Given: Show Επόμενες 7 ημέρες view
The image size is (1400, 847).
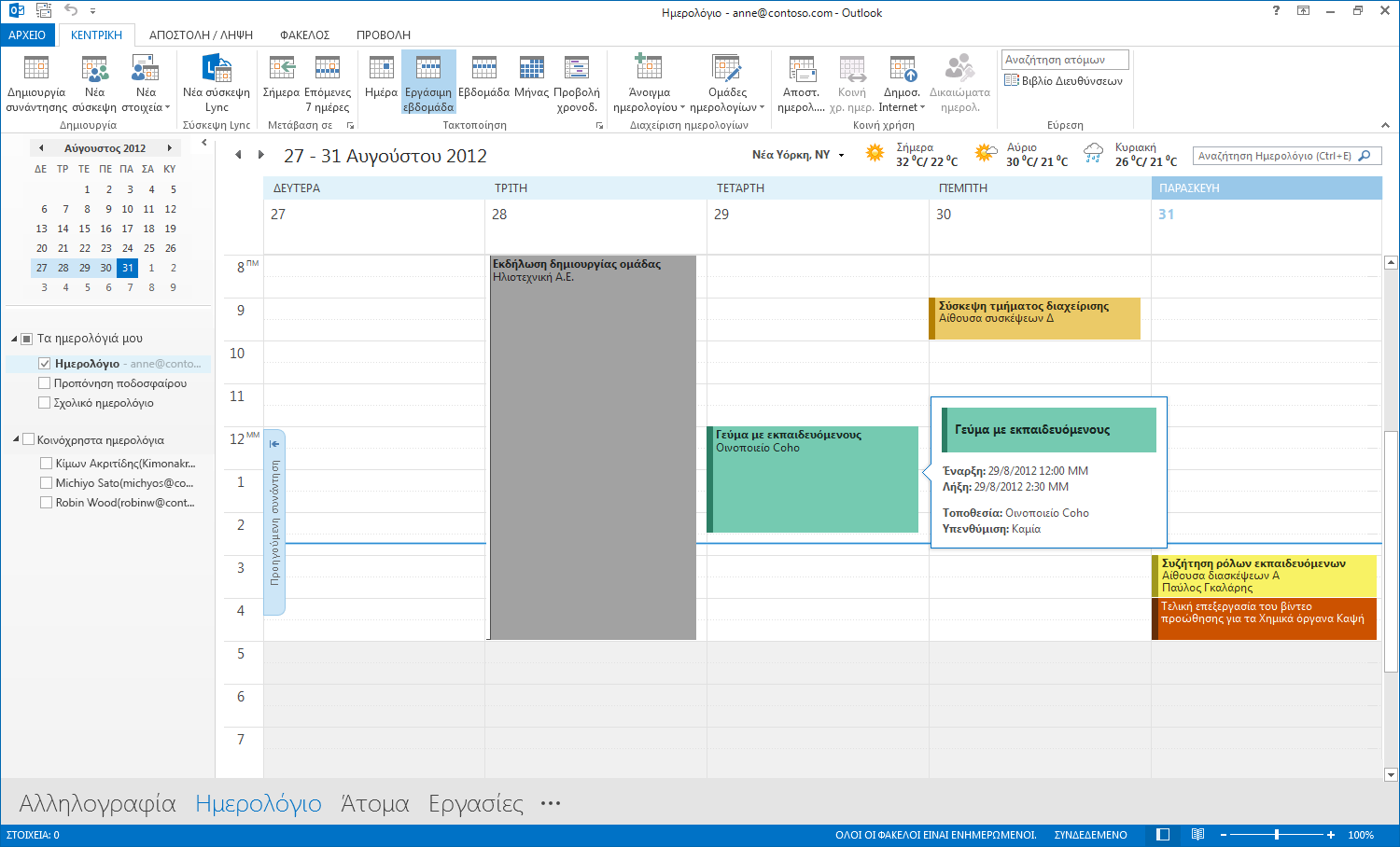Looking at the screenshot, I should [x=328, y=83].
